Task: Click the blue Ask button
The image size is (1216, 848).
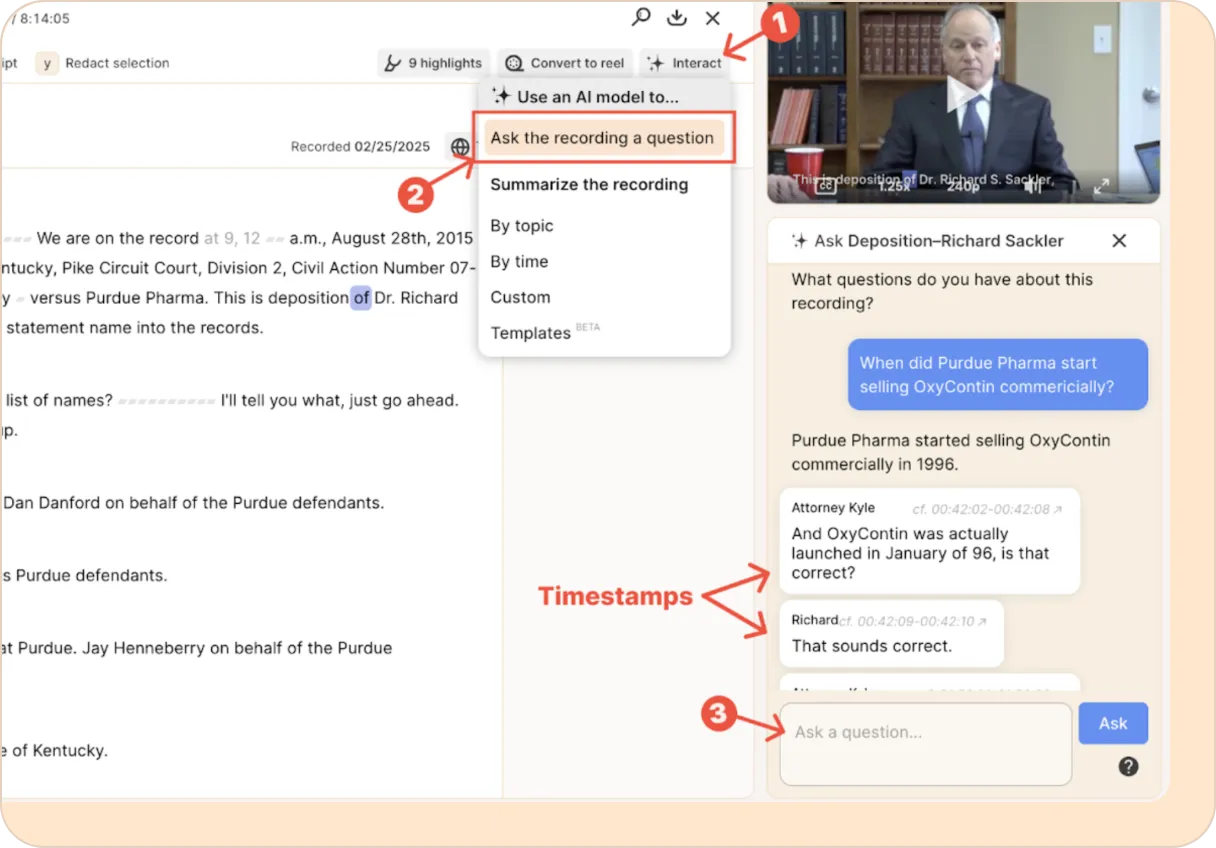Action: point(1113,724)
